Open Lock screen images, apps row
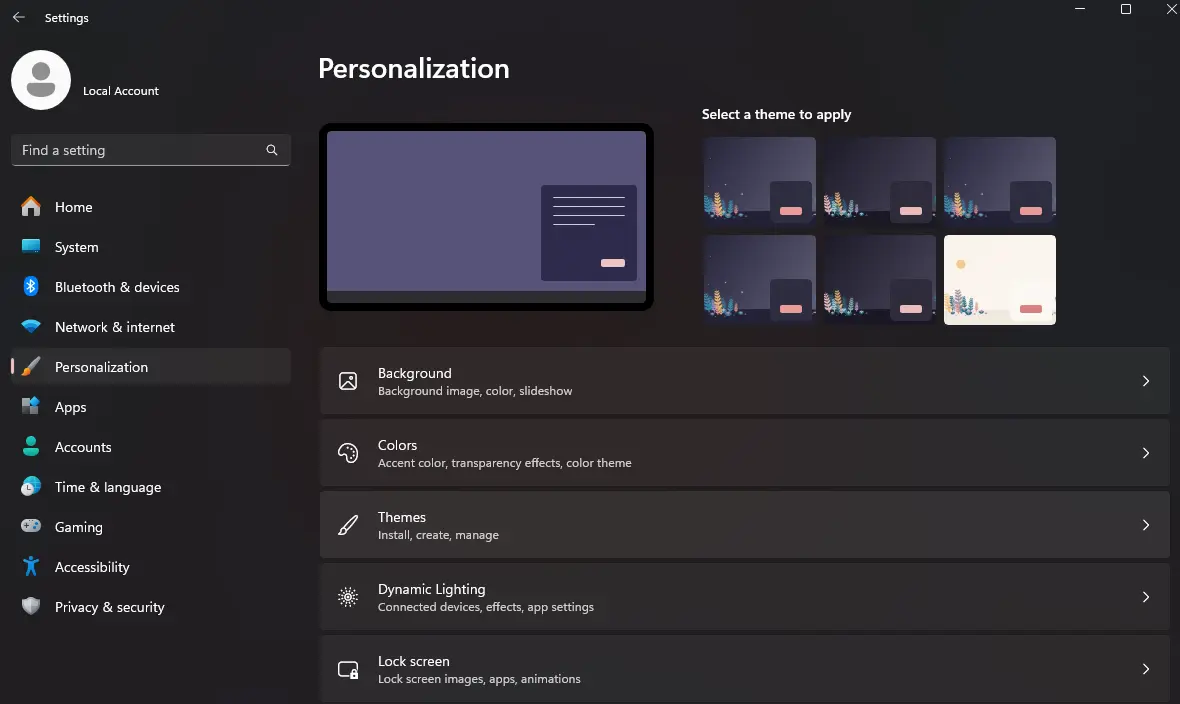Screen dimensions: 1180x704 (745, 669)
